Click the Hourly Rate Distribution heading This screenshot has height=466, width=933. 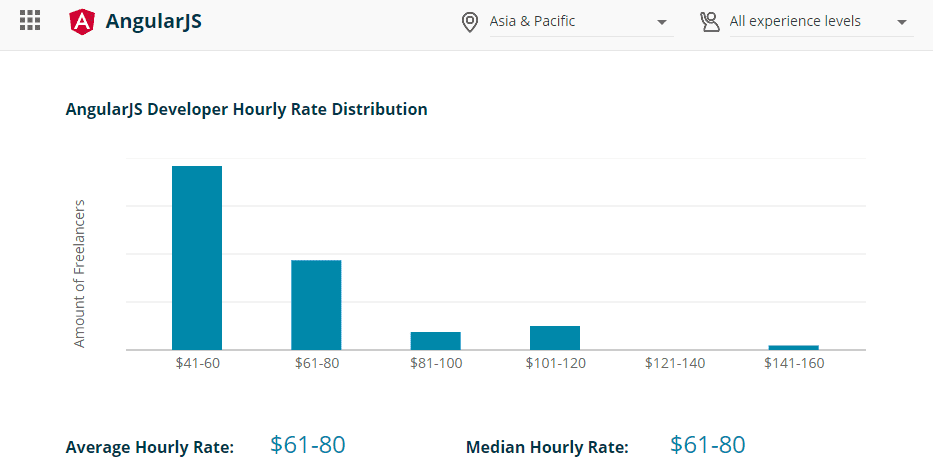(x=246, y=110)
